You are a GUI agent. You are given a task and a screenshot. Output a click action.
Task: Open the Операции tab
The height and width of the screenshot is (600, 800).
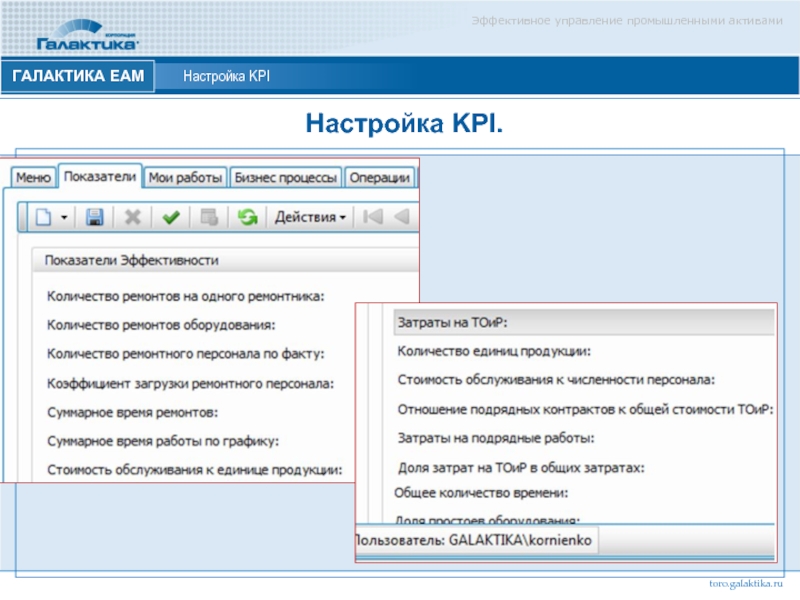pyautogui.click(x=379, y=177)
